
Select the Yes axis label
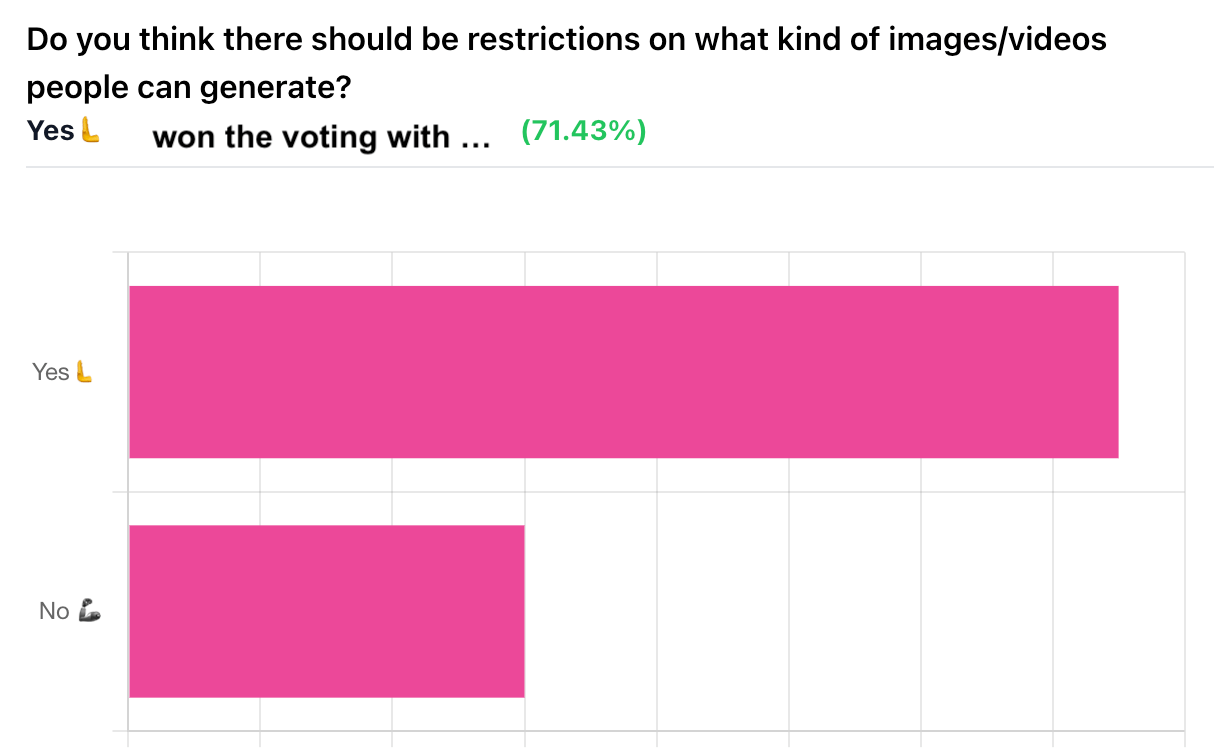pos(51,372)
